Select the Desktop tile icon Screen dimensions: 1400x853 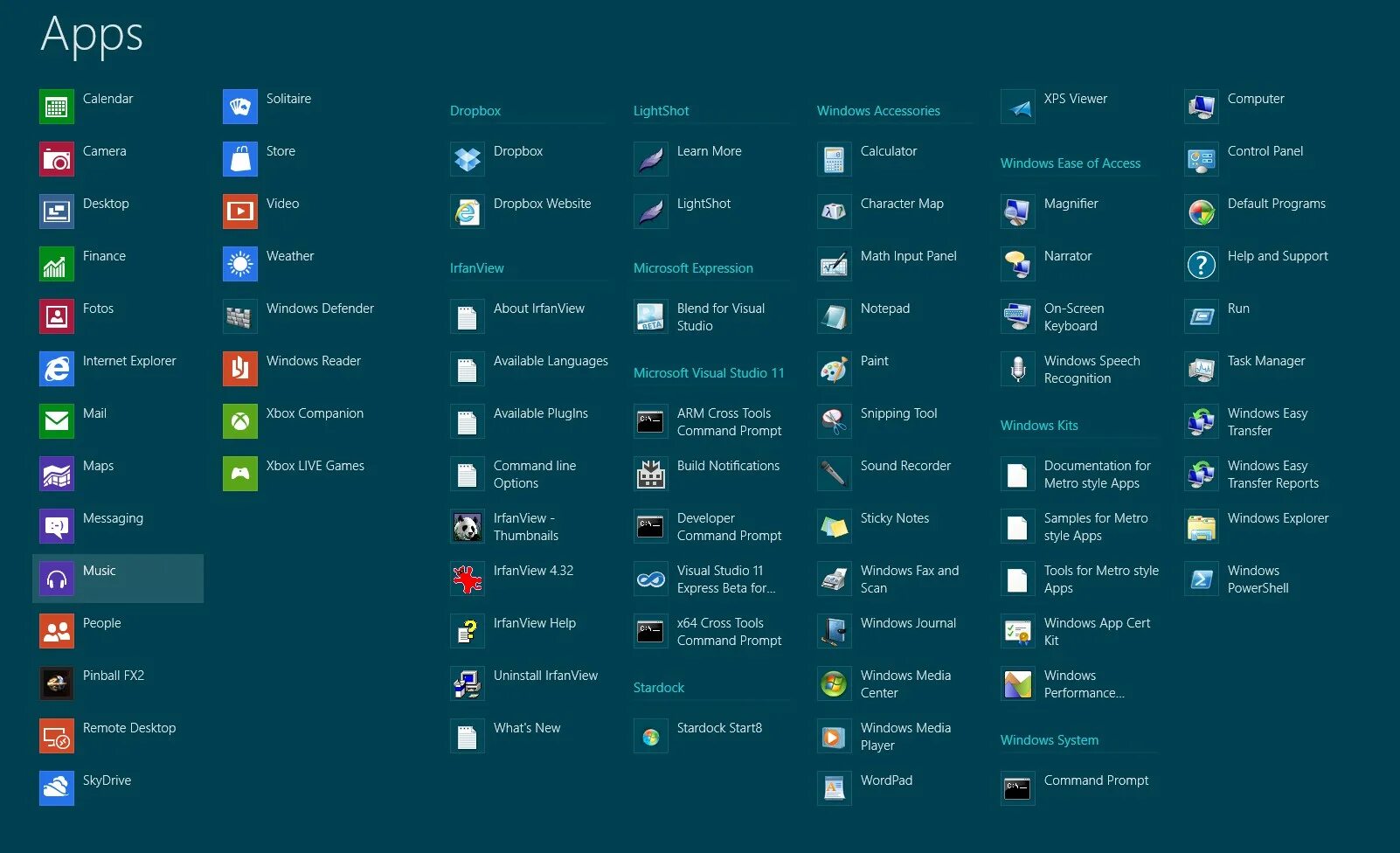(57, 212)
